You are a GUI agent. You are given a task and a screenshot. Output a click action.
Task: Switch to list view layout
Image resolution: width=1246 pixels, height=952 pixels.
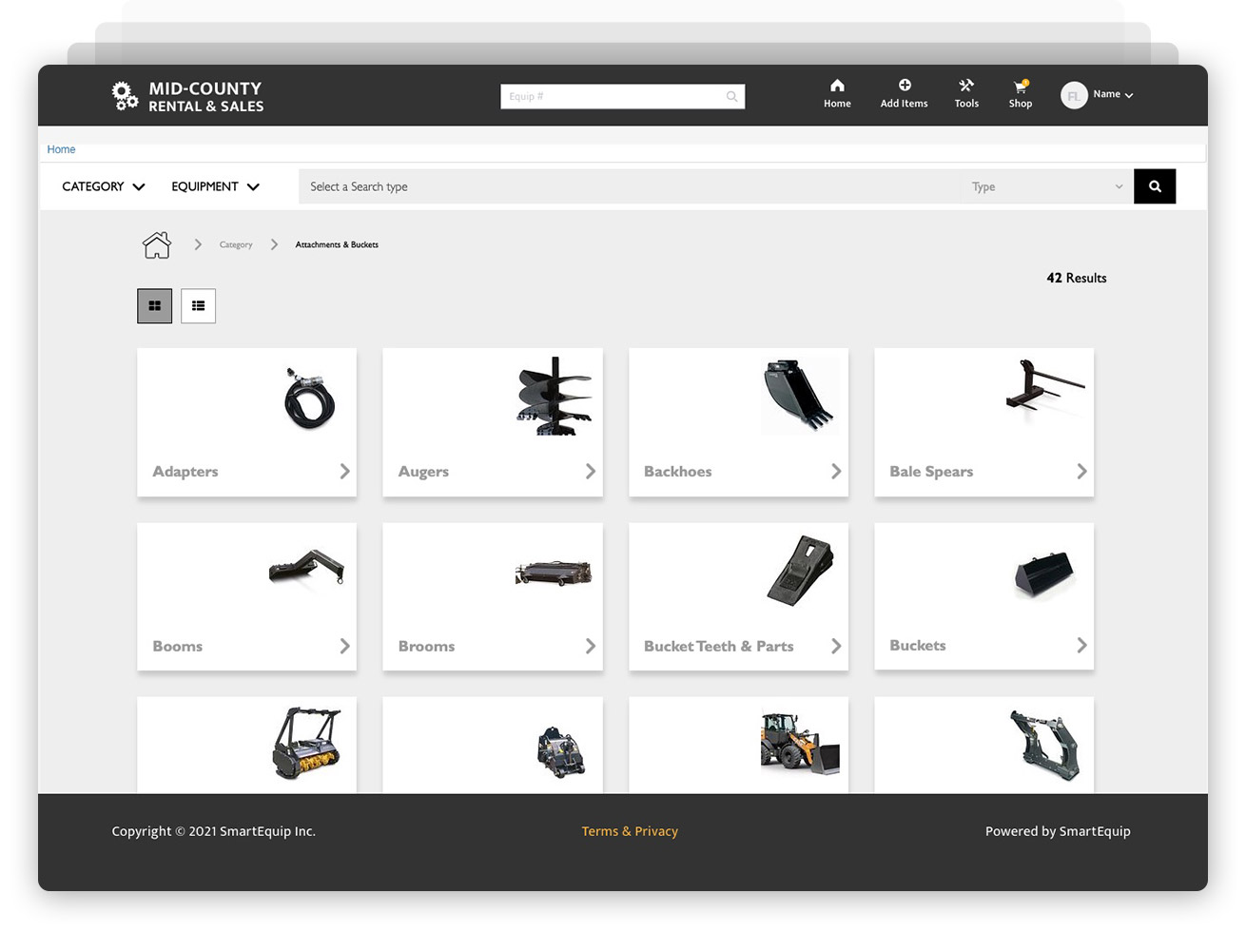pyautogui.click(x=198, y=305)
